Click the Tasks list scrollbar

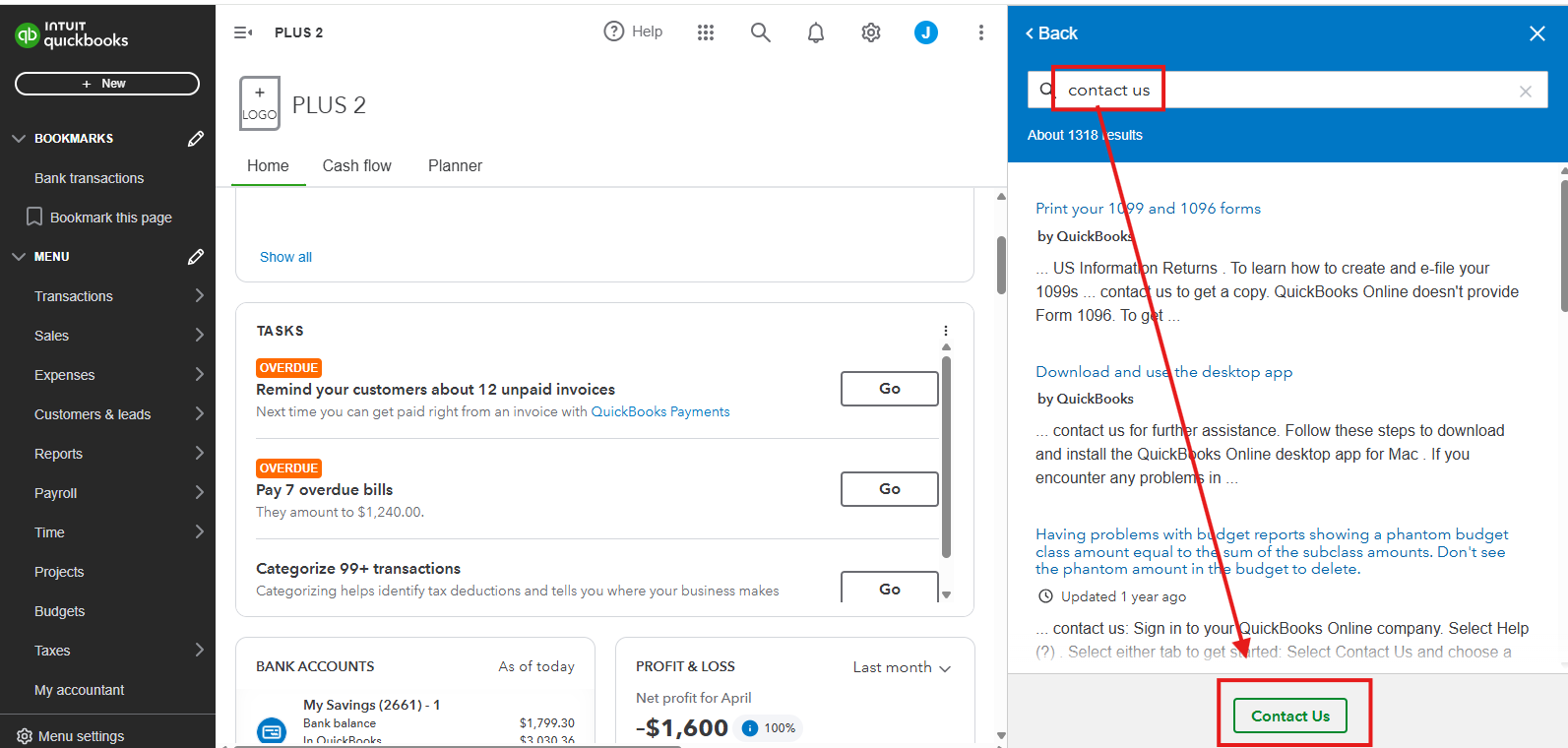[x=946, y=458]
